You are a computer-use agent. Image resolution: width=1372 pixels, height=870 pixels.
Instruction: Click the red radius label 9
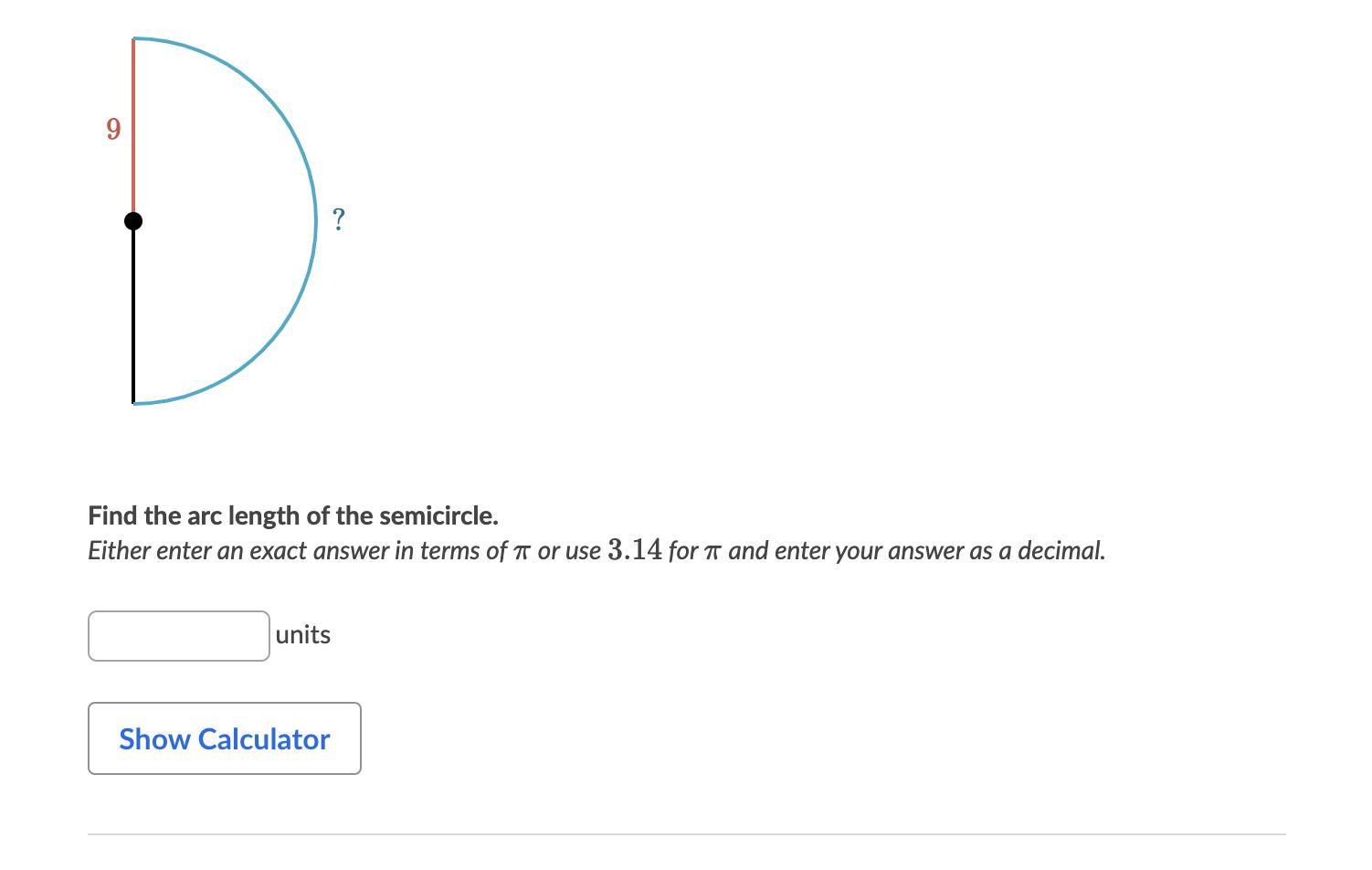point(113,129)
